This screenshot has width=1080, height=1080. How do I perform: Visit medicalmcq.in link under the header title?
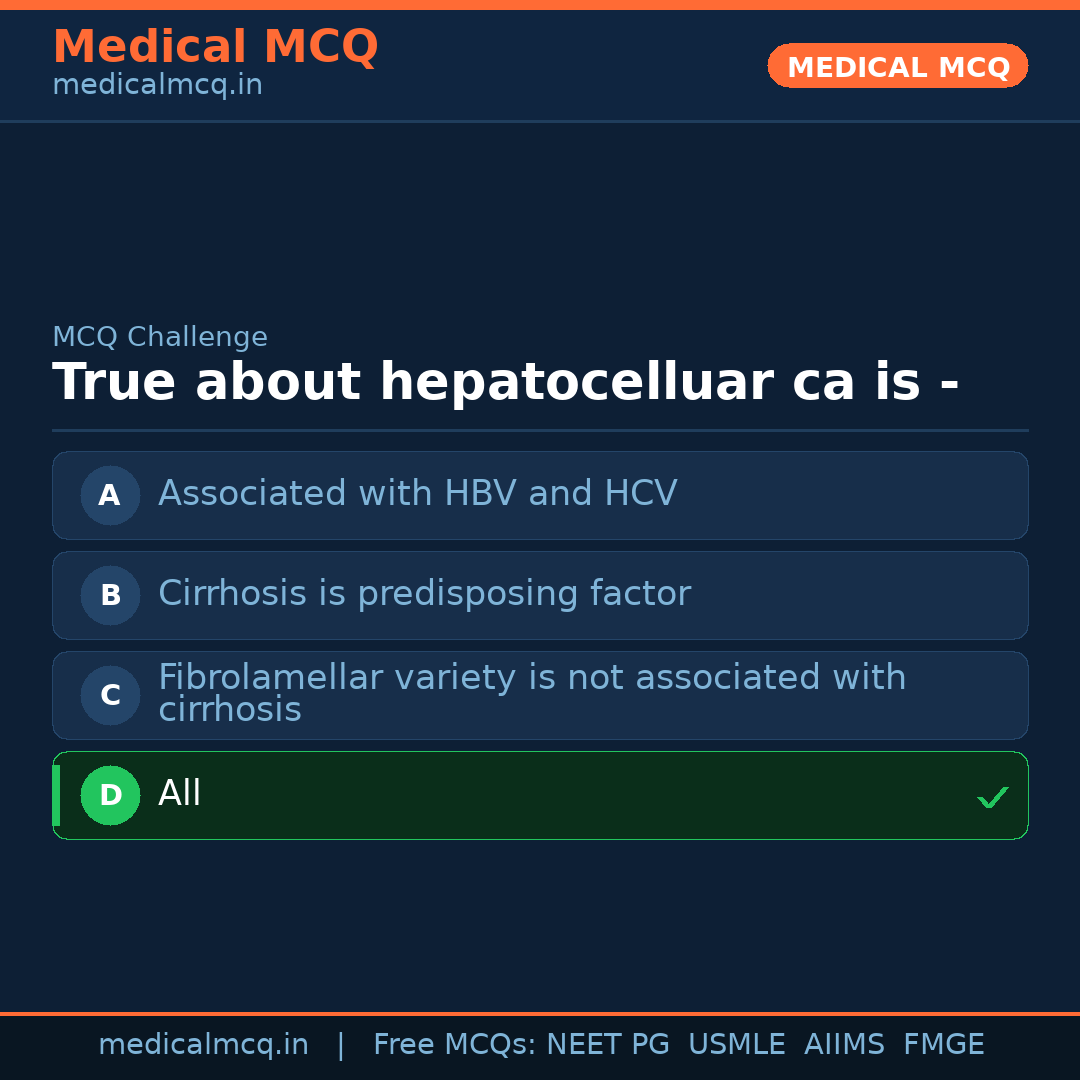[x=157, y=86]
